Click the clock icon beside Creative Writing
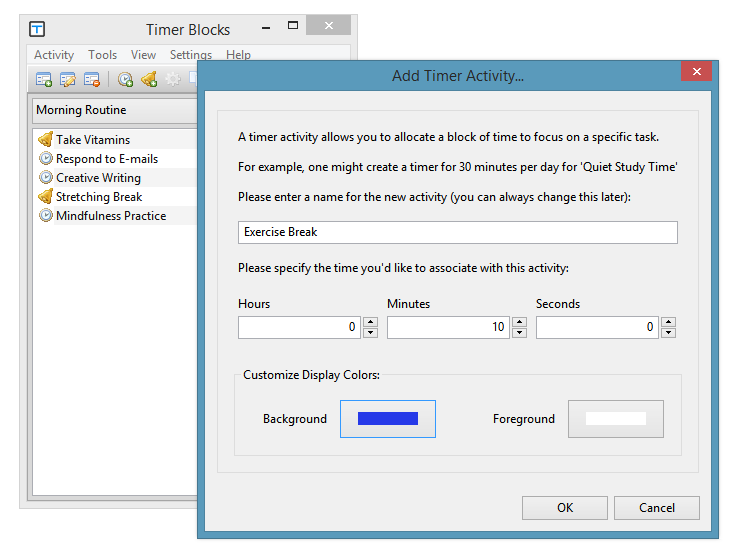The width and height of the screenshot is (730, 546). click(46, 177)
